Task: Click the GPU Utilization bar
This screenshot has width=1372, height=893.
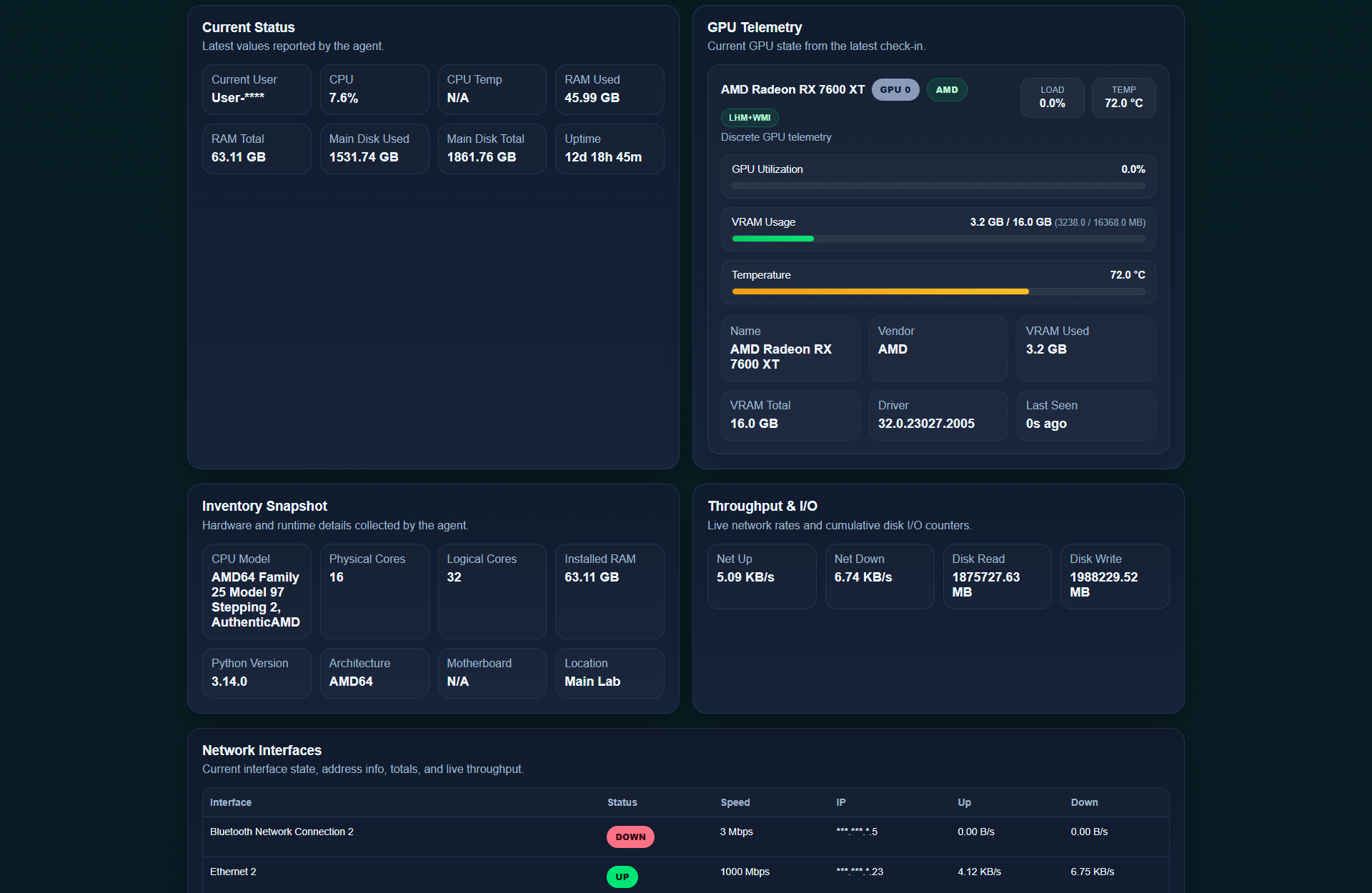Action: click(938, 186)
